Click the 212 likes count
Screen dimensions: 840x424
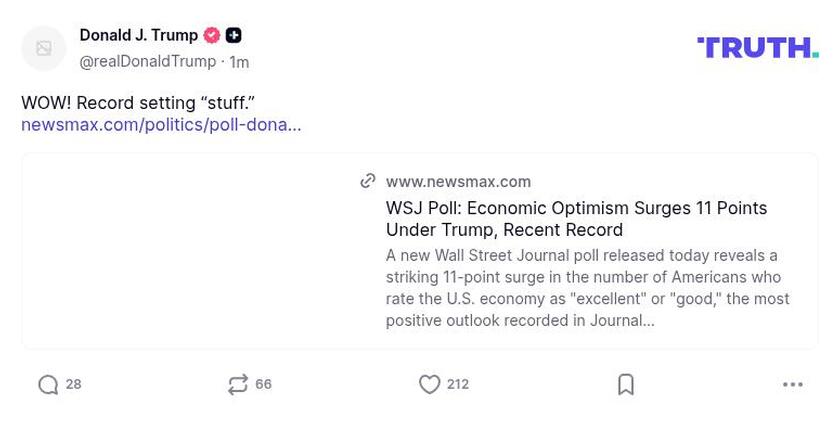[x=458, y=385]
